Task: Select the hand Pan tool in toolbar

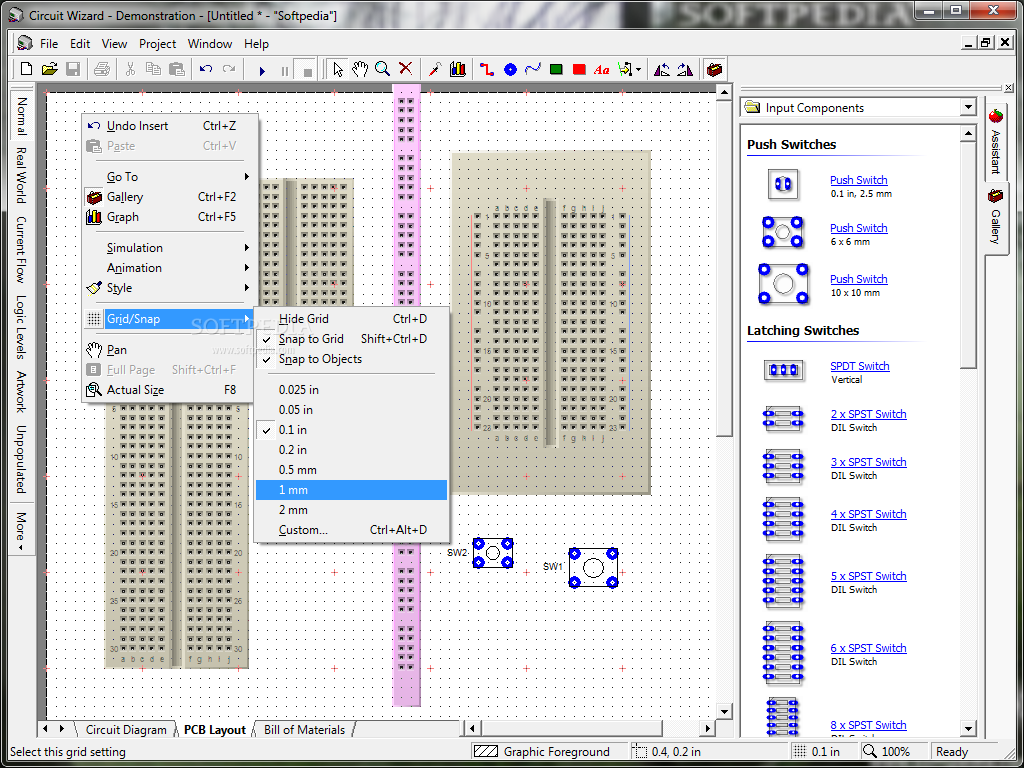Action: tap(360, 69)
